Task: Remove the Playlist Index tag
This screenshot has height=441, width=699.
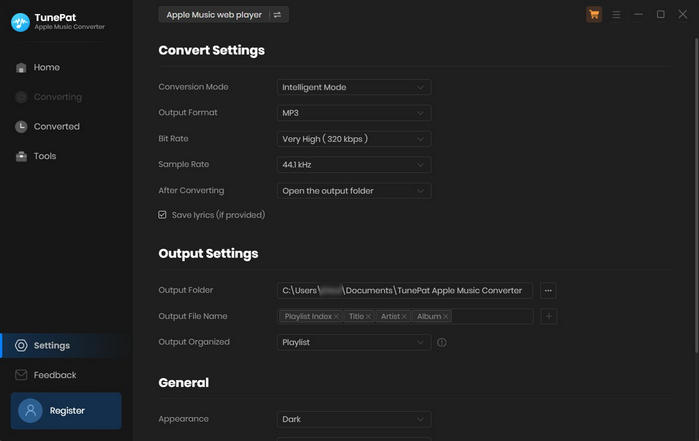Action: click(x=336, y=317)
